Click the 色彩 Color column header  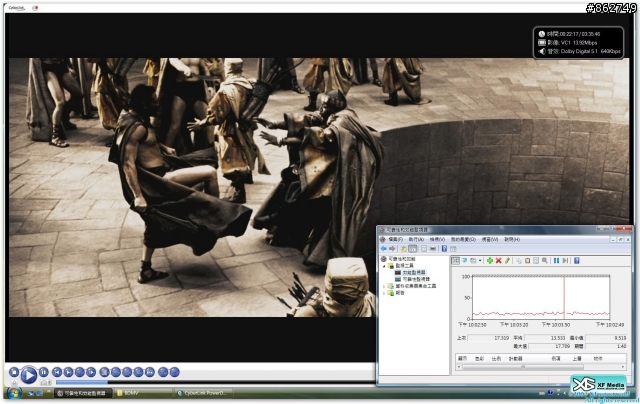click(480, 358)
